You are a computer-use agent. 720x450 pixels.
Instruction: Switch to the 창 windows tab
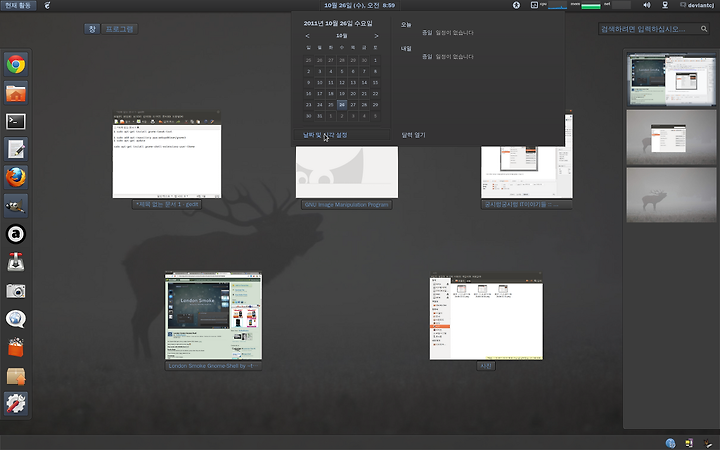(x=92, y=29)
